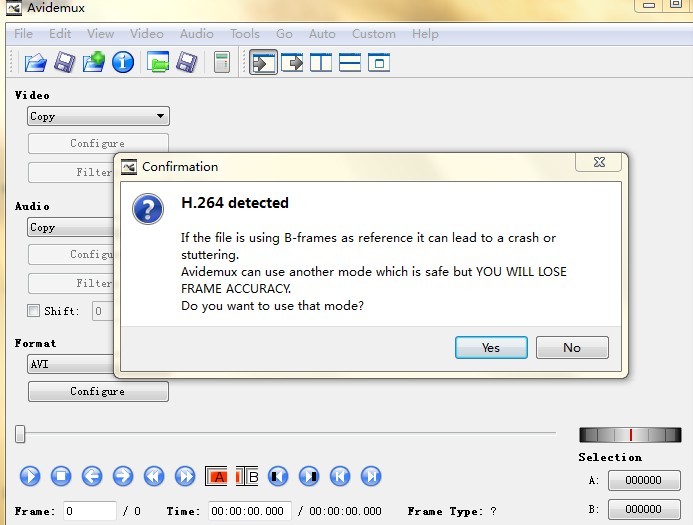The width and height of the screenshot is (693, 525).
Task: Click selection A 000000 button
Action: [x=644, y=480]
